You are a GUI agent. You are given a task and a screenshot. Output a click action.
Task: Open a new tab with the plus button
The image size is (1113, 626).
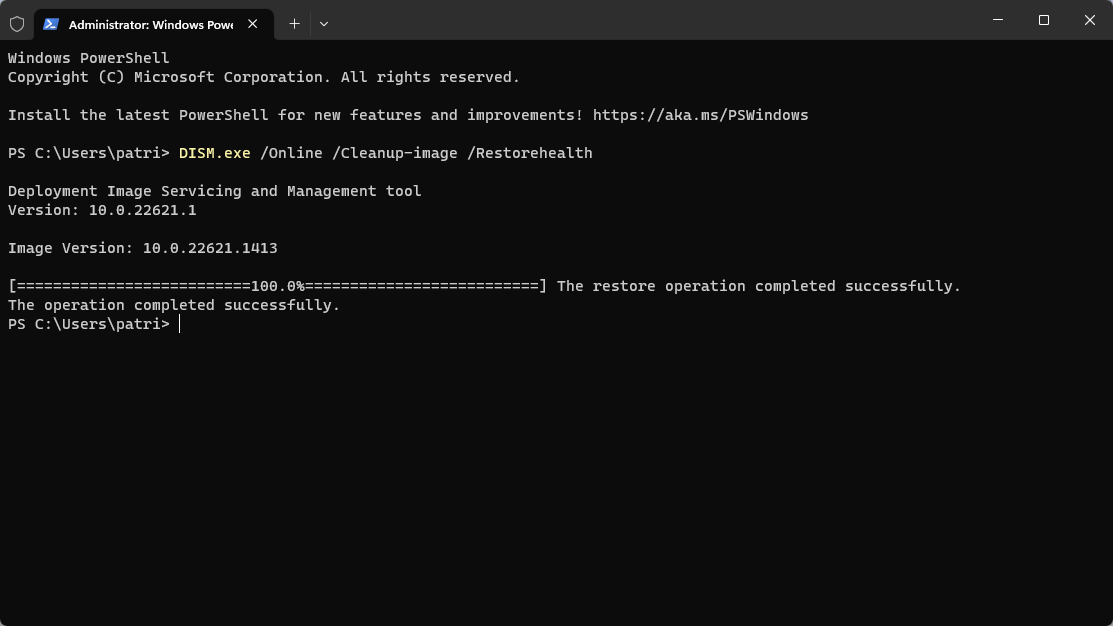(x=294, y=24)
